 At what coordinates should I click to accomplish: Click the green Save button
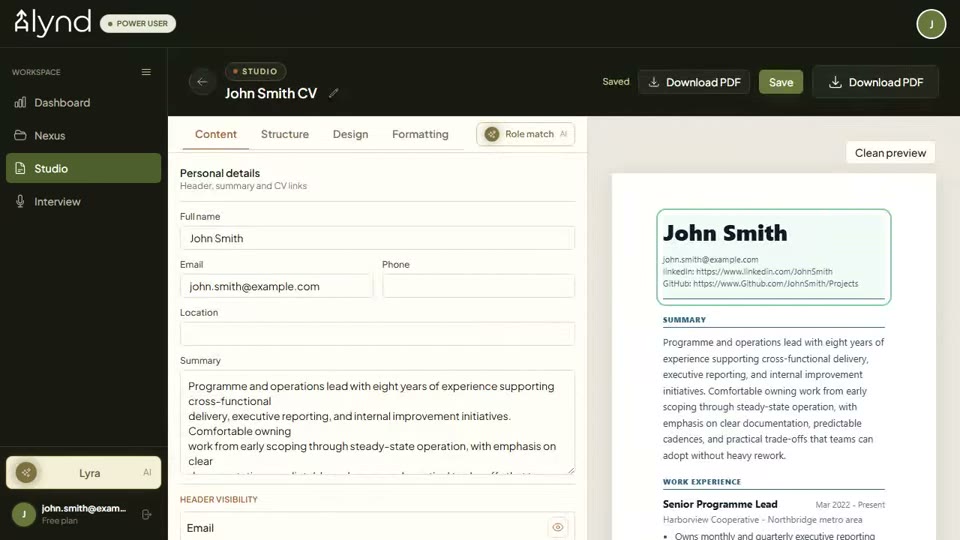pyautogui.click(x=781, y=82)
